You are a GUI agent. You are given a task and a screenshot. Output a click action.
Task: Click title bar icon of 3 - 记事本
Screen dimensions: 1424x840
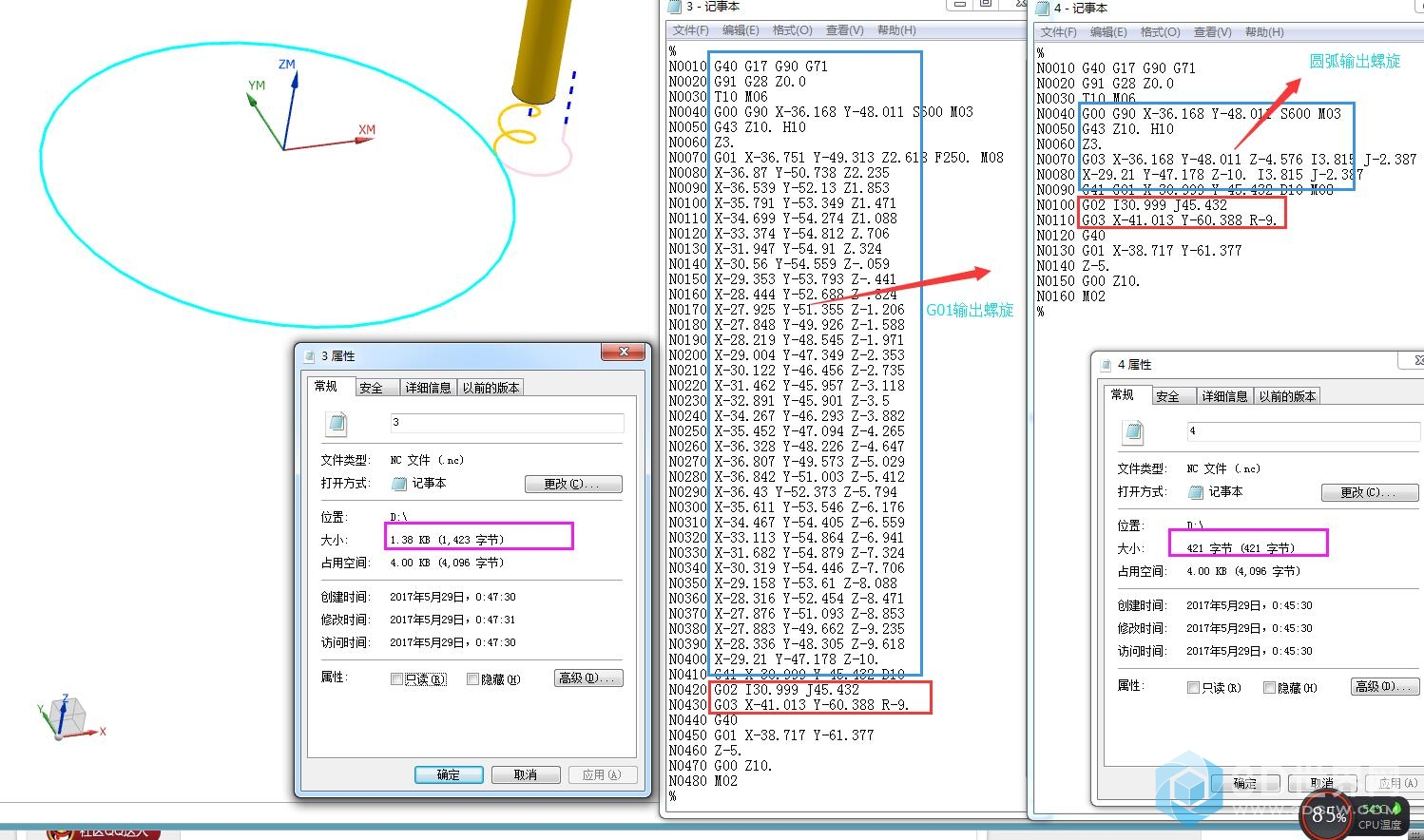click(x=675, y=7)
